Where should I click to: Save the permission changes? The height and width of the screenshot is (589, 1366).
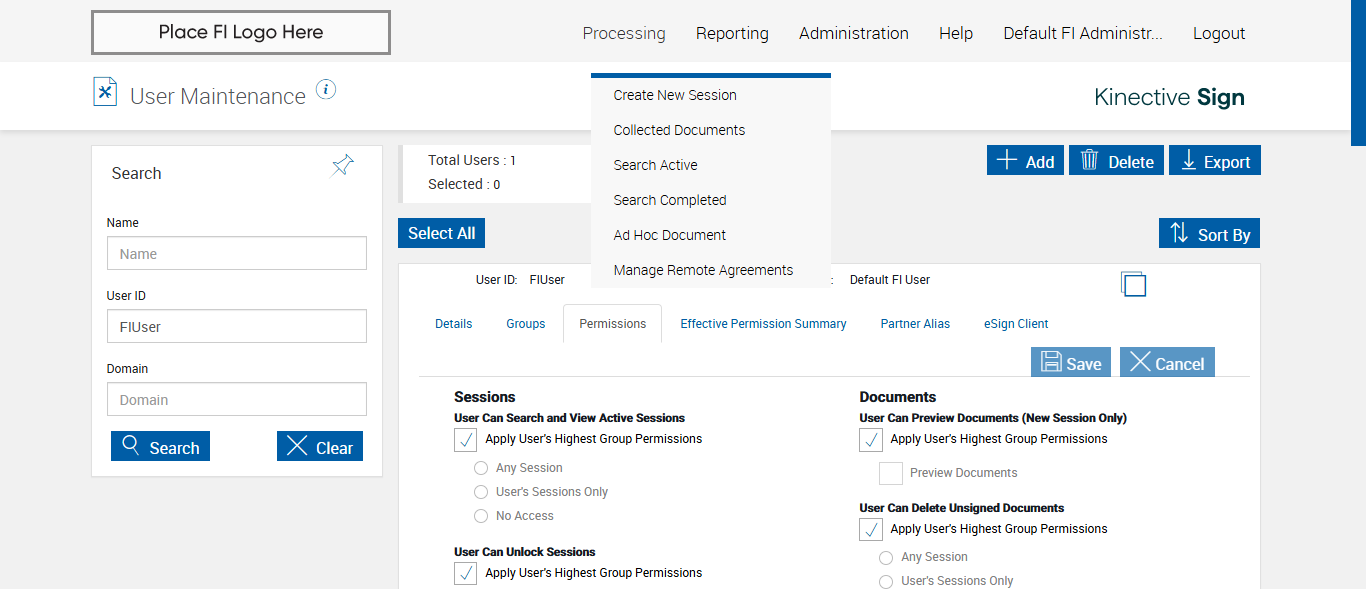pos(1071,363)
